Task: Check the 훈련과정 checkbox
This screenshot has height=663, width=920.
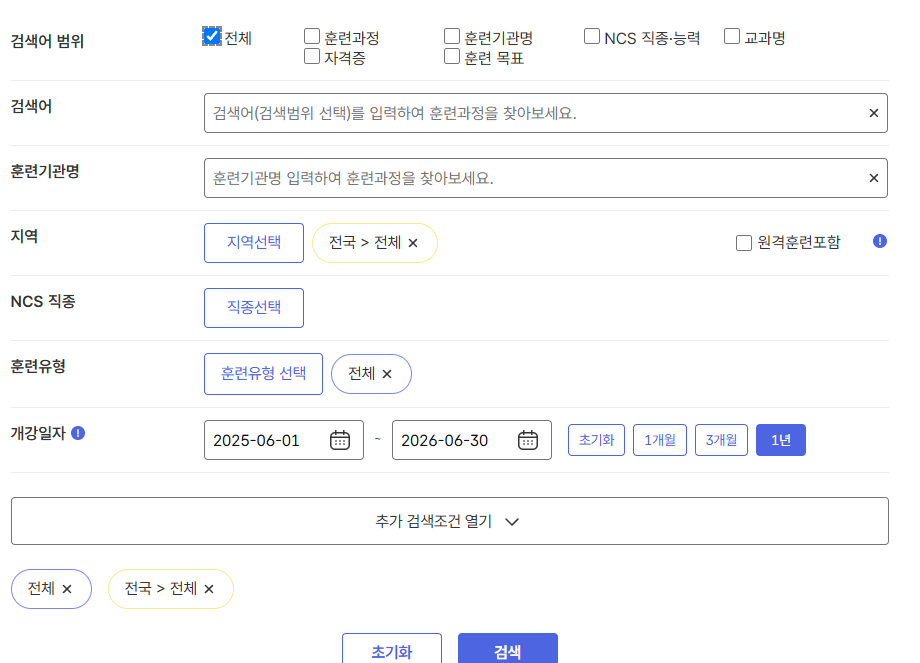Action: pos(312,36)
